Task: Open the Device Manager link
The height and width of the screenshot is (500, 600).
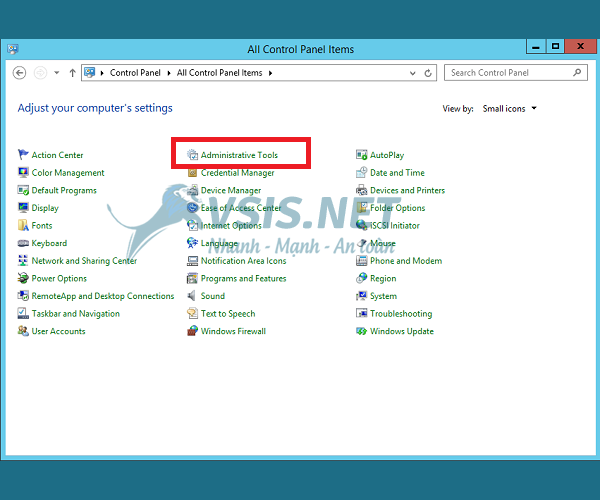Action: (231, 190)
